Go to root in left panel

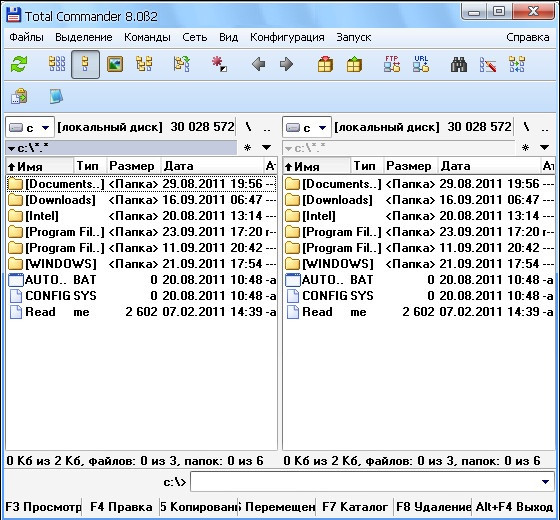[x=248, y=127]
